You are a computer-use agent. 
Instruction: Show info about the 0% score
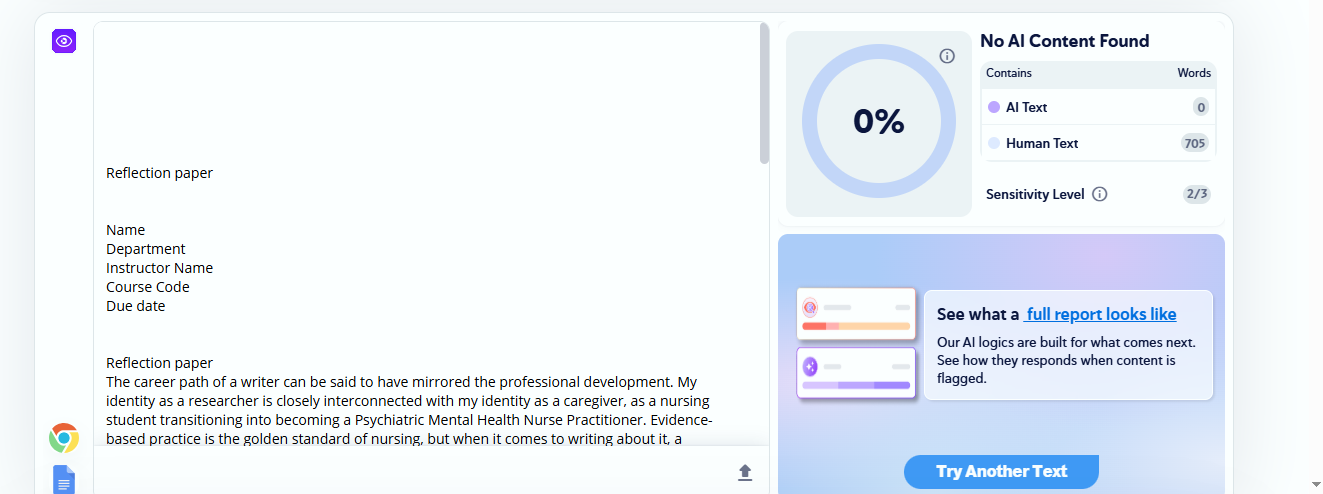pos(947,56)
